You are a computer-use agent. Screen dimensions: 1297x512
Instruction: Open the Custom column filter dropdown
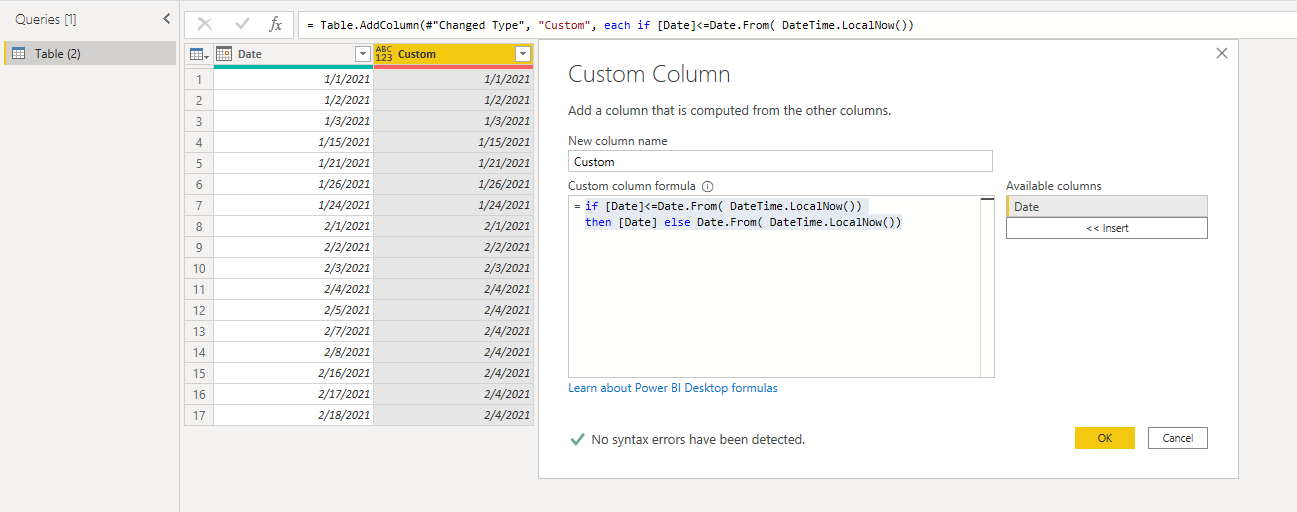point(522,54)
